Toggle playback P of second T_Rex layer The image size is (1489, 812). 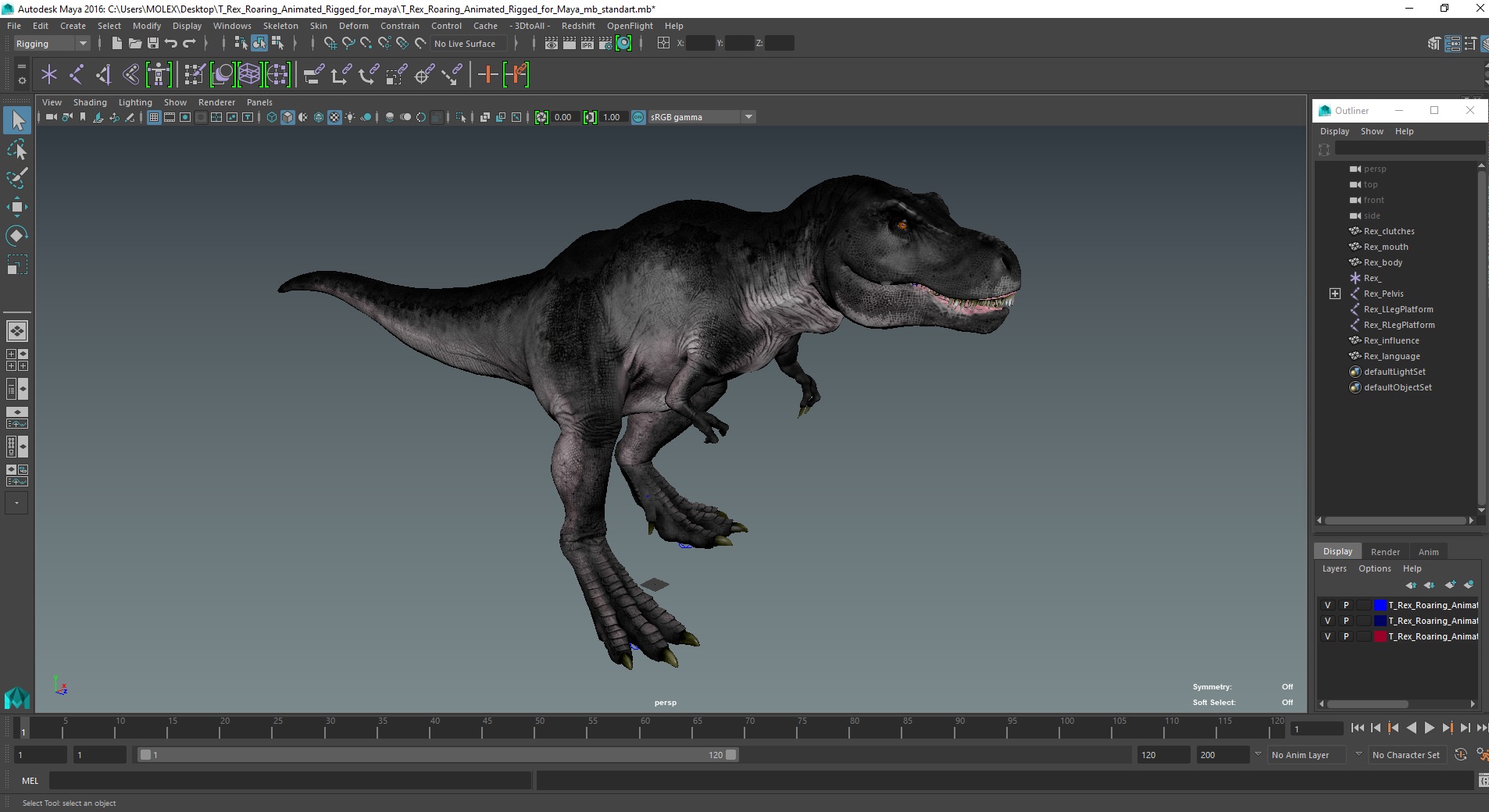click(x=1346, y=621)
